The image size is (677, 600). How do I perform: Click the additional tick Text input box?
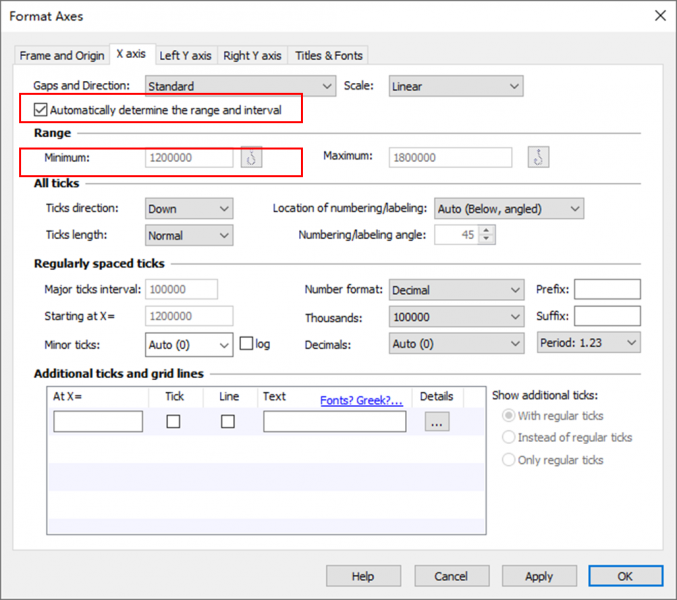pyautogui.click(x=335, y=421)
